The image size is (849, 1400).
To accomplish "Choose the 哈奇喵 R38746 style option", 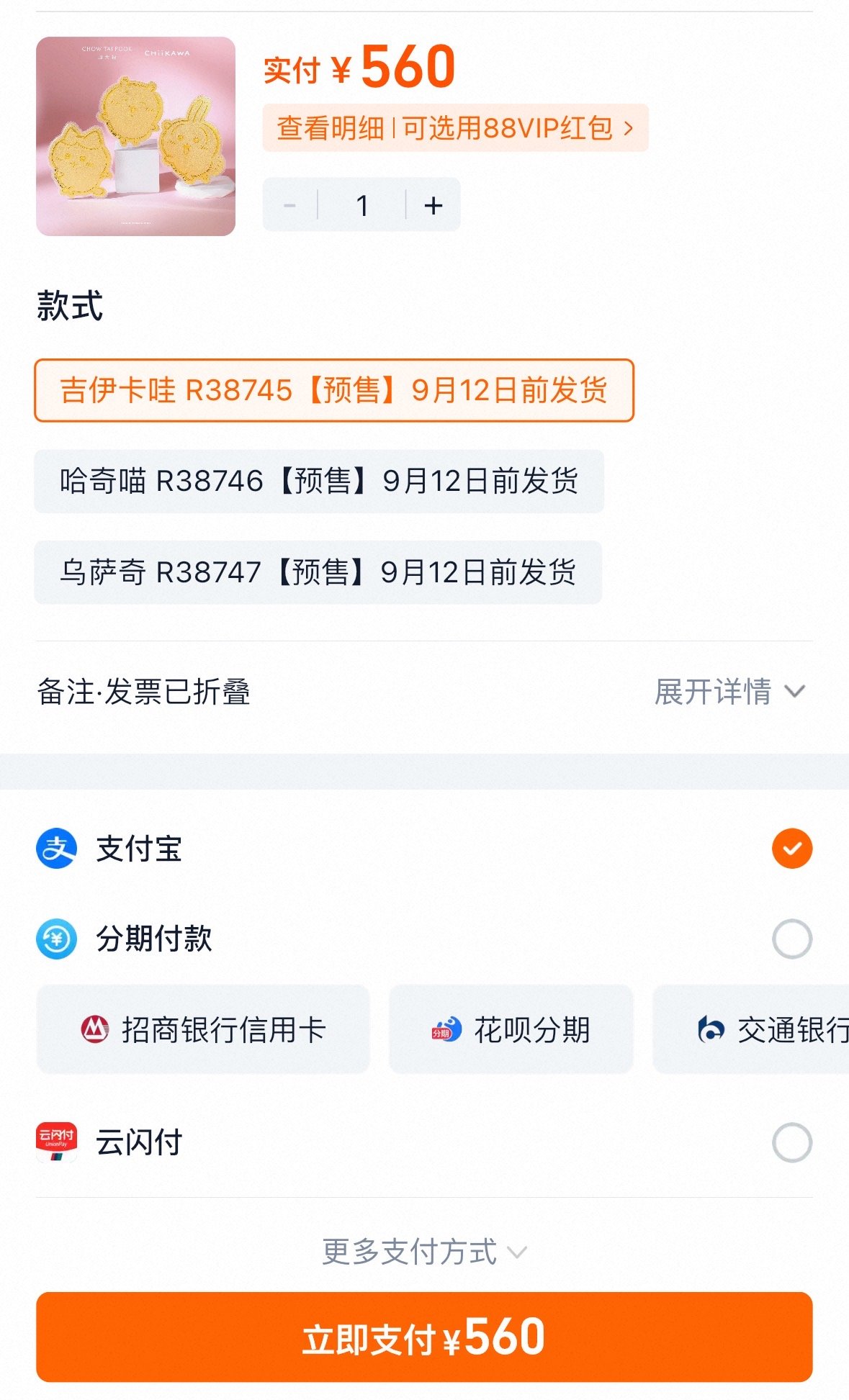I will pyautogui.click(x=319, y=481).
